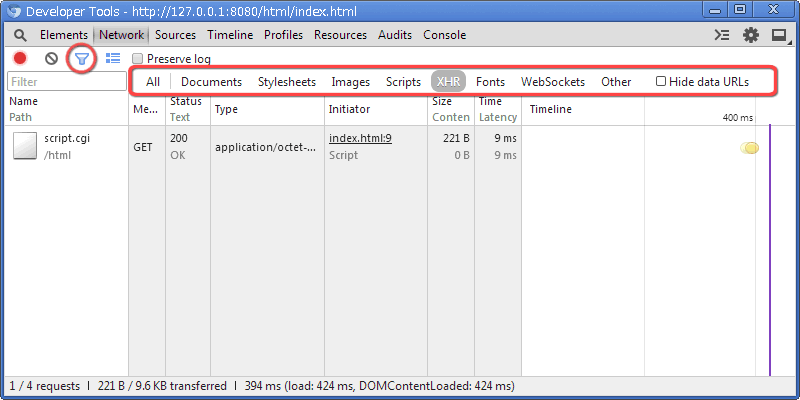Image resolution: width=800 pixels, height=400 pixels.
Task: Check the Hide data URLs box
Action: pos(661,81)
